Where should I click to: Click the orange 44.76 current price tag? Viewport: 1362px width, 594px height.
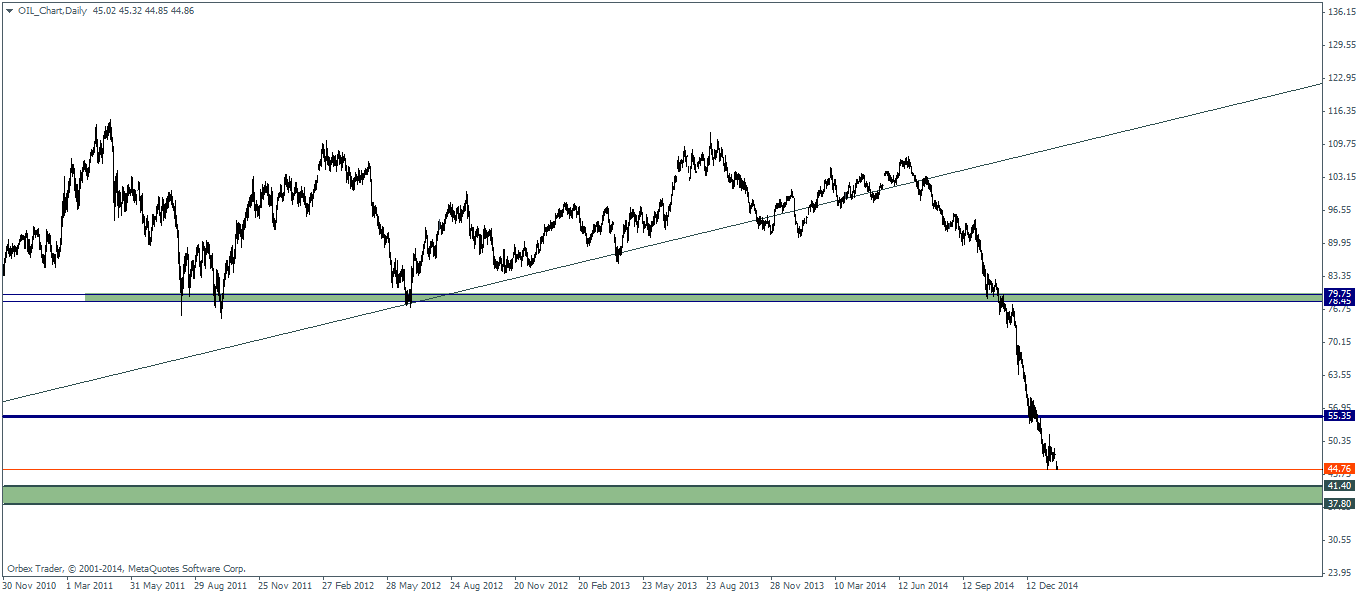(x=1339, y=468)
